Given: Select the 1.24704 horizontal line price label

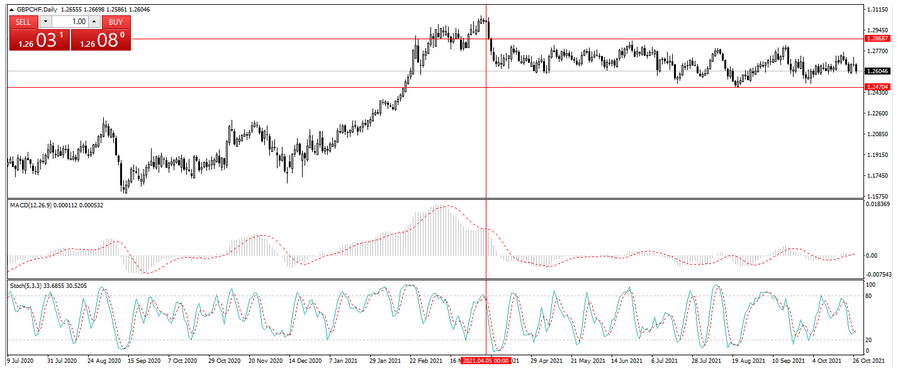Looking at the screenshot, I should (878, 87).
